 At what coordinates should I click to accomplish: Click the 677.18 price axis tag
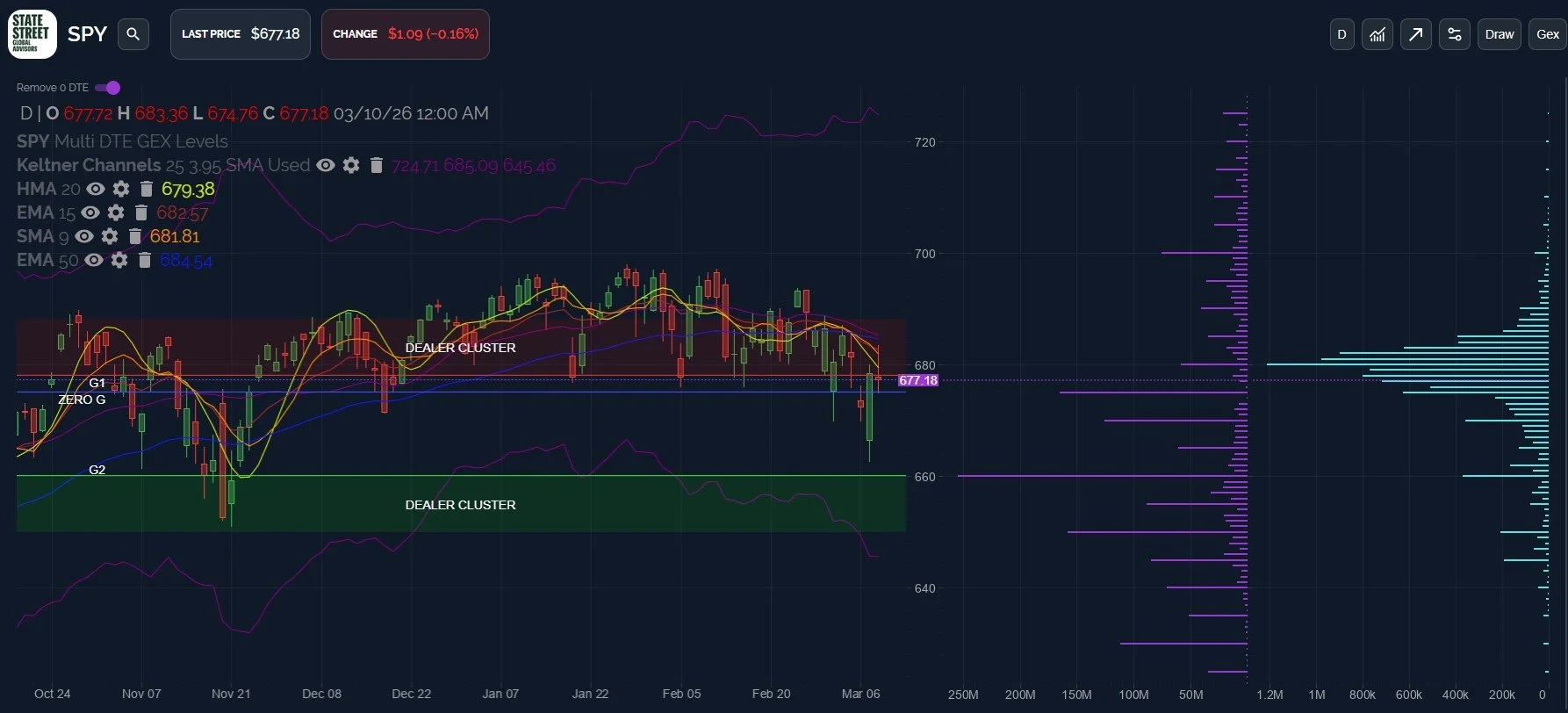(918, 380)
